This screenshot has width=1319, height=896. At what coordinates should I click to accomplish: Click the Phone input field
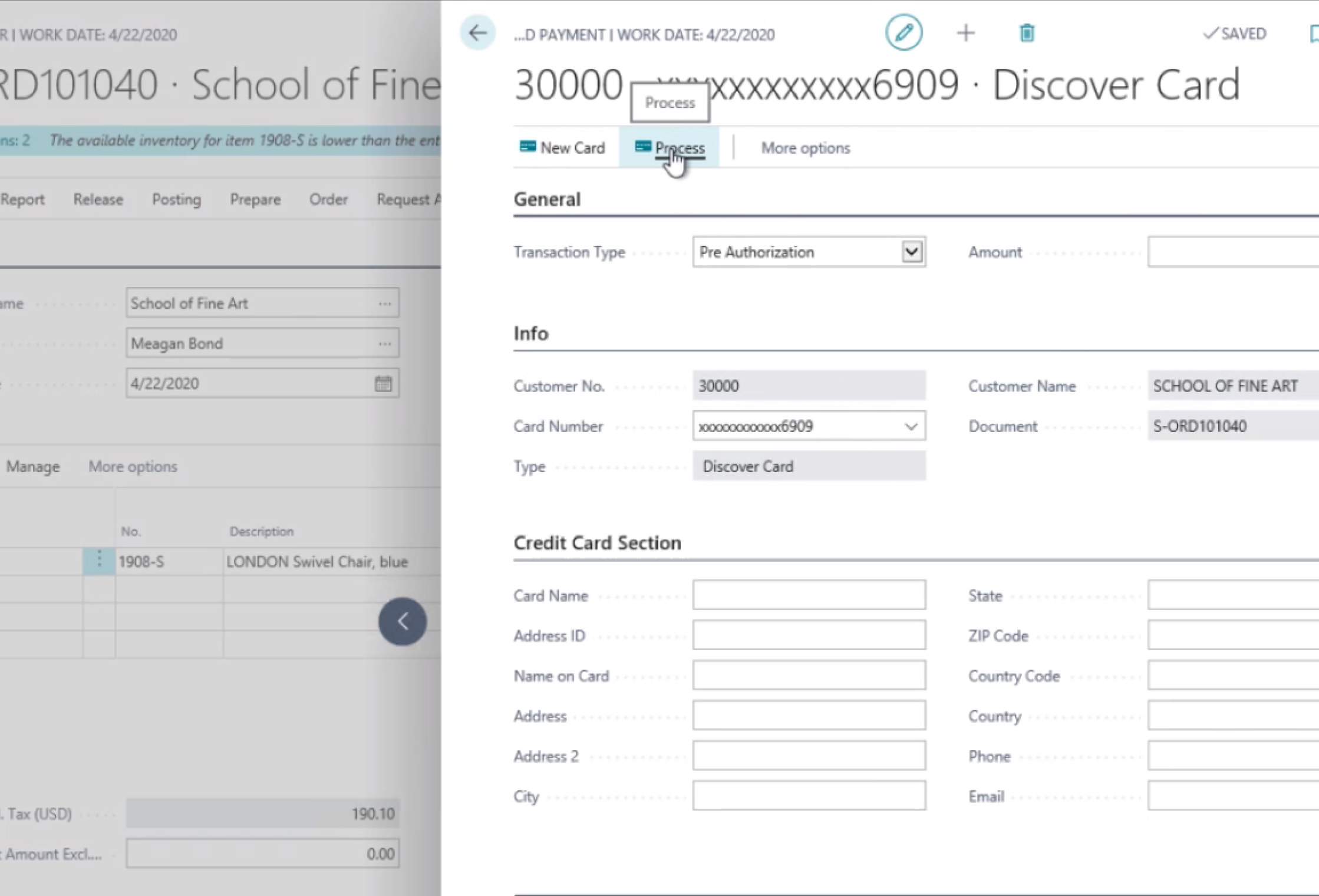pyautogui.click(x=1233, y=755)
